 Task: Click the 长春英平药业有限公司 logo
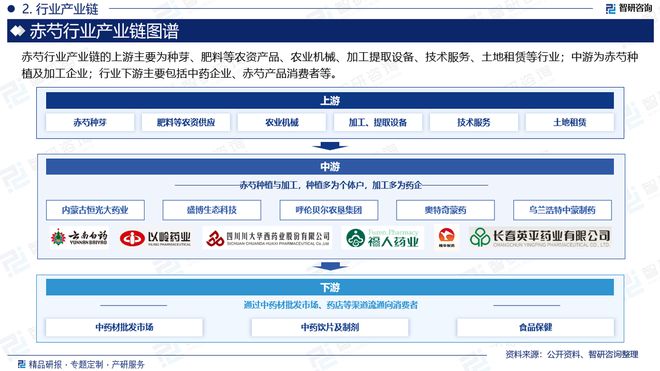click(x=540, y=237)
